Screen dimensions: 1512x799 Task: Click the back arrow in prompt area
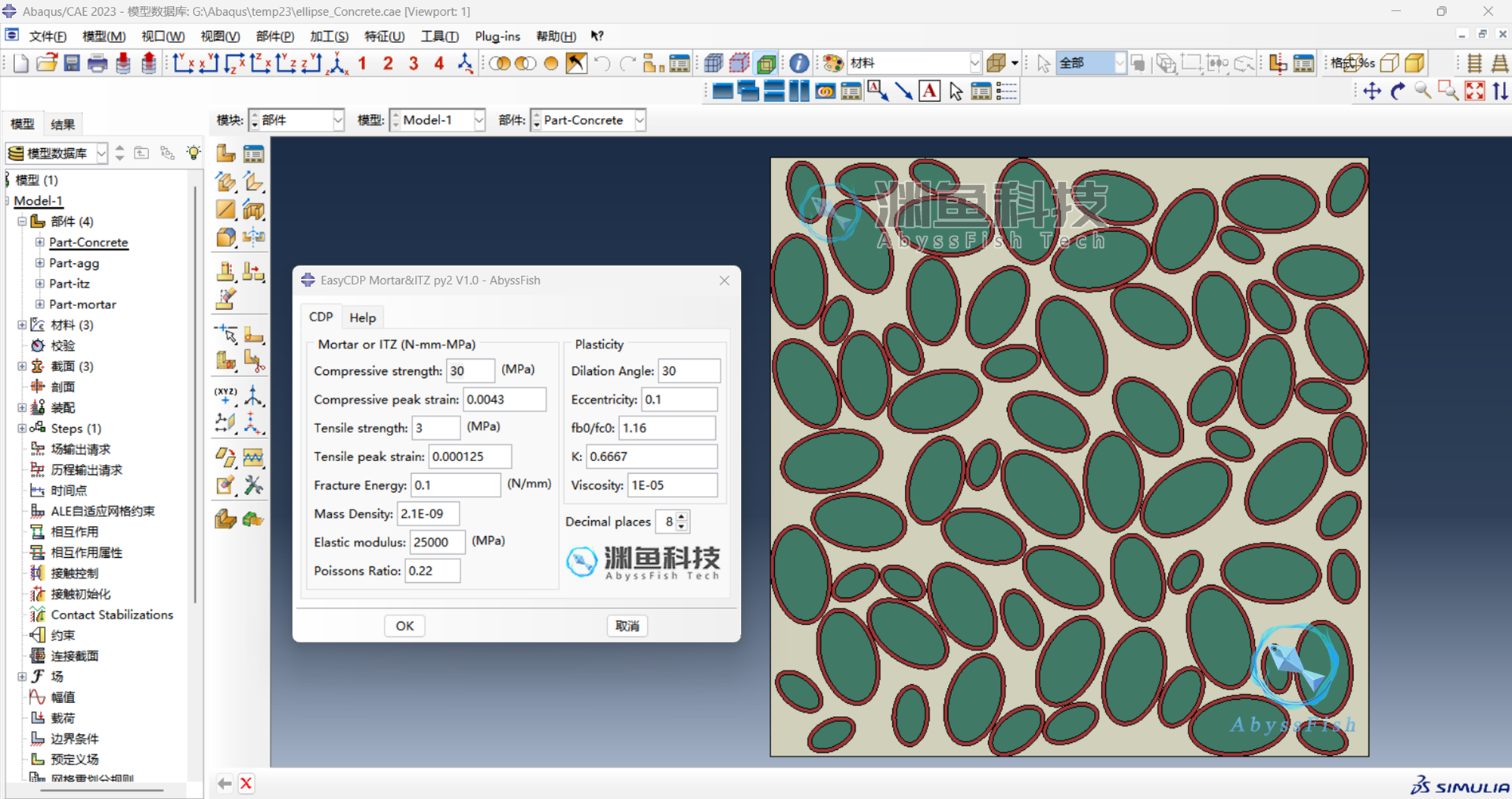(225, 783)
